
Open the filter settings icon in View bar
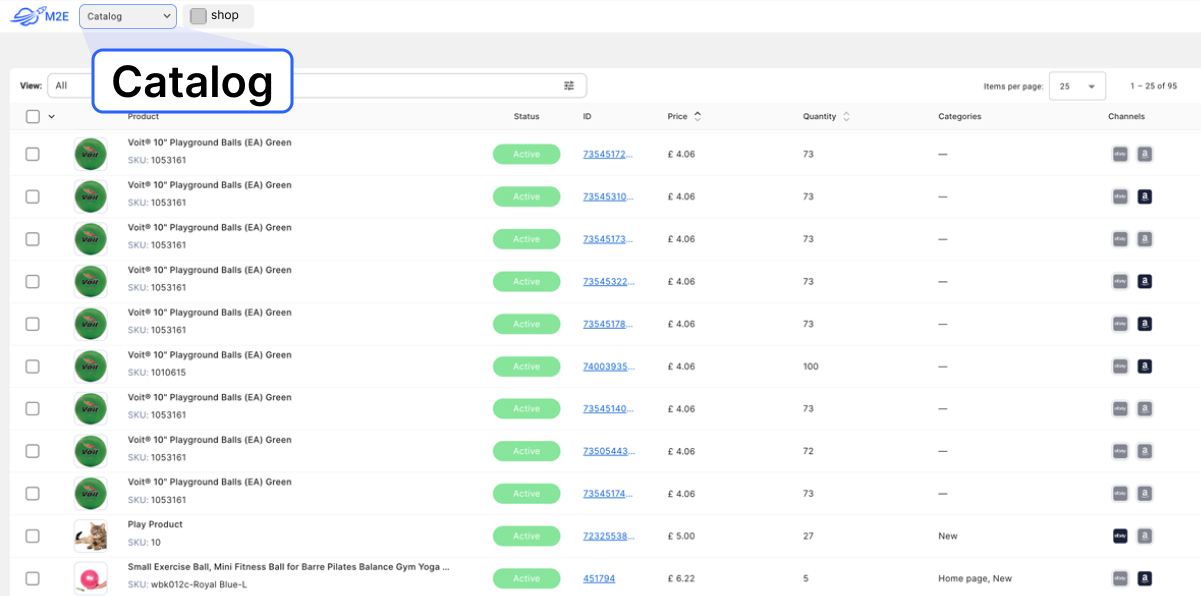click(569, 86)
